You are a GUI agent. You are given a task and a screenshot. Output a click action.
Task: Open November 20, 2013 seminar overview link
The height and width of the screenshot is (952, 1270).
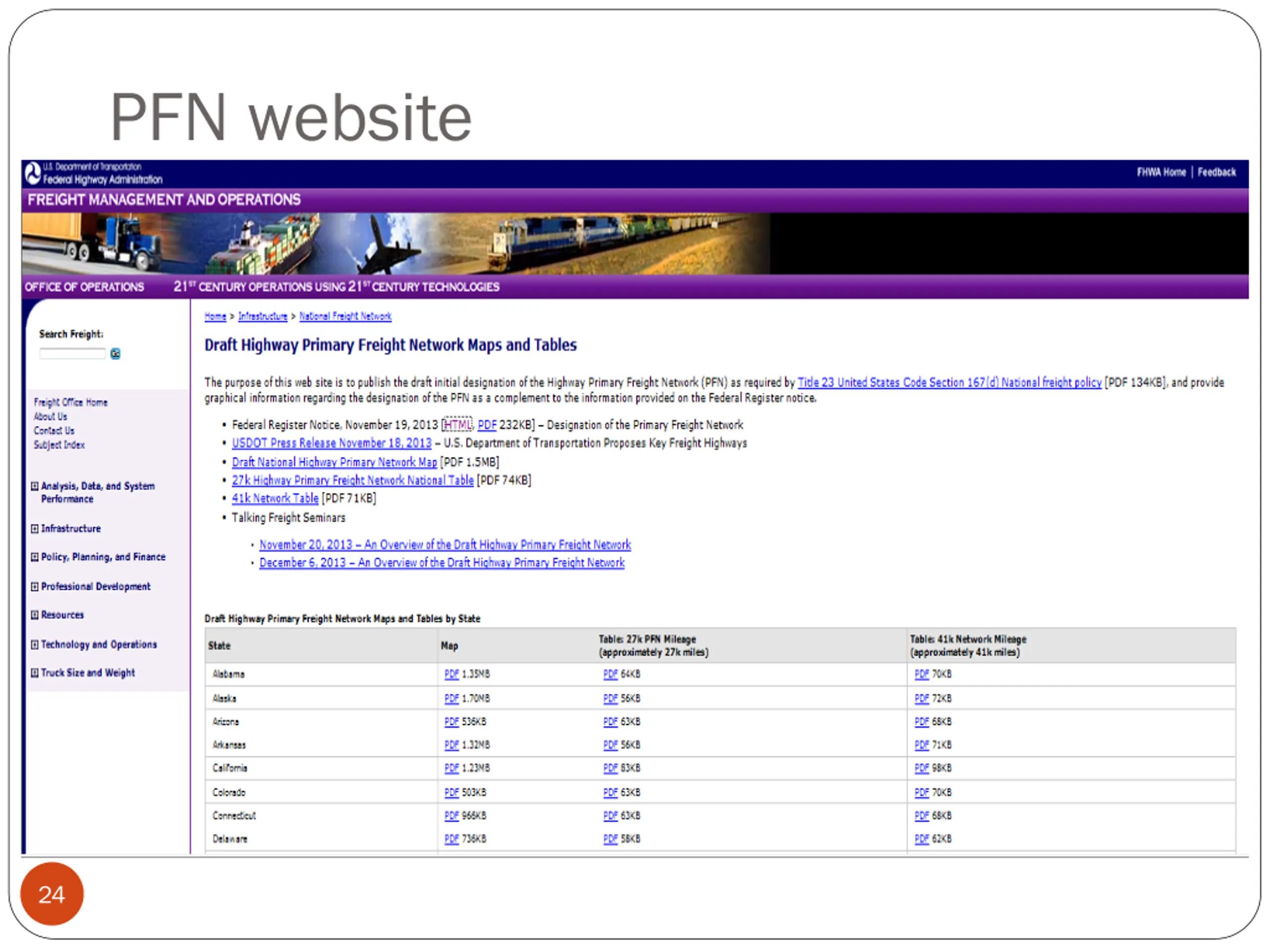pyautogui.click(x=445, y=544)
